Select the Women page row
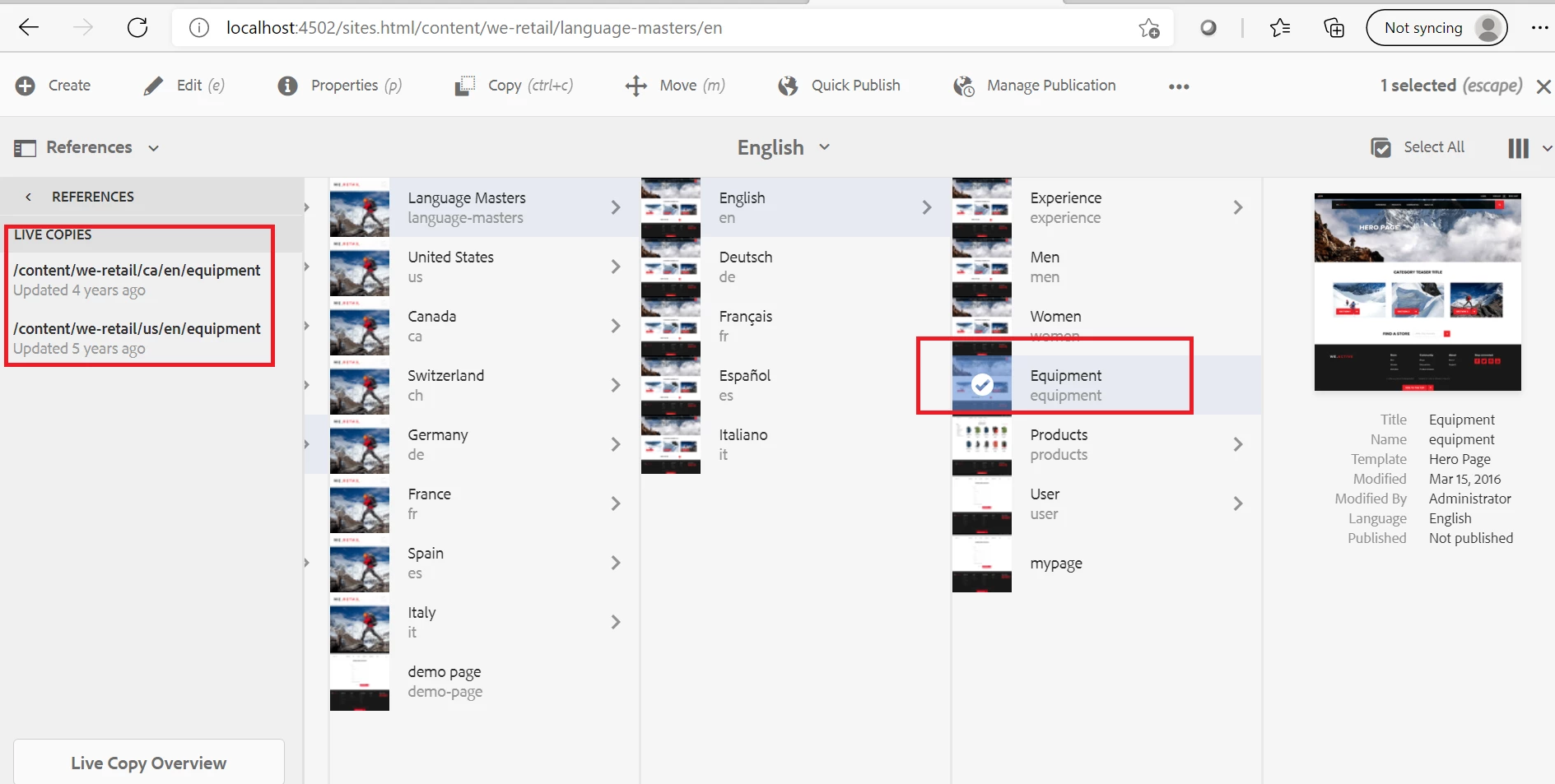The height and width of the screenshot is (784, 1555). click(x=1106, y=326)
